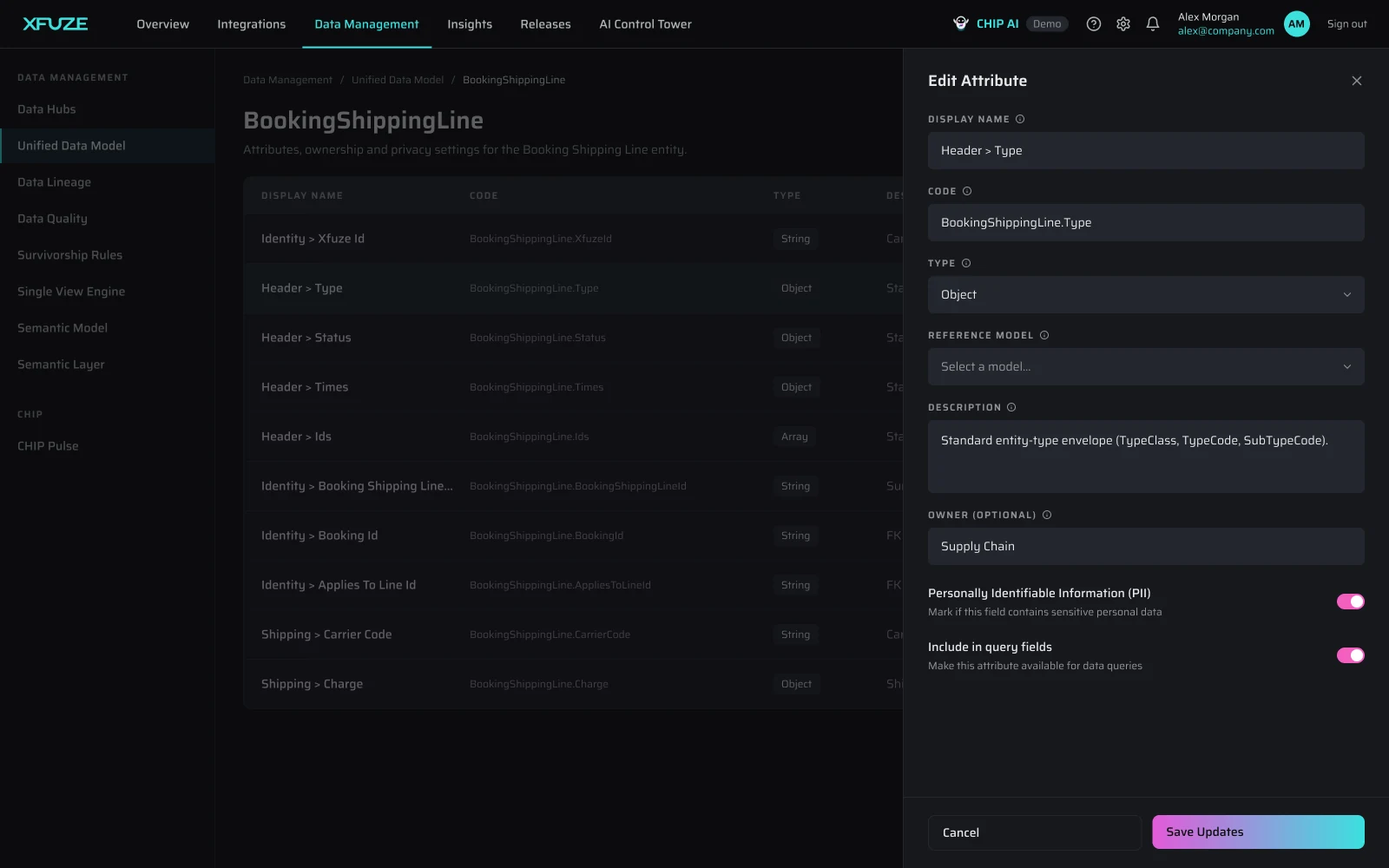
Task: Click the Owner field showing Supply Chain
Action: pos(1146,546)
